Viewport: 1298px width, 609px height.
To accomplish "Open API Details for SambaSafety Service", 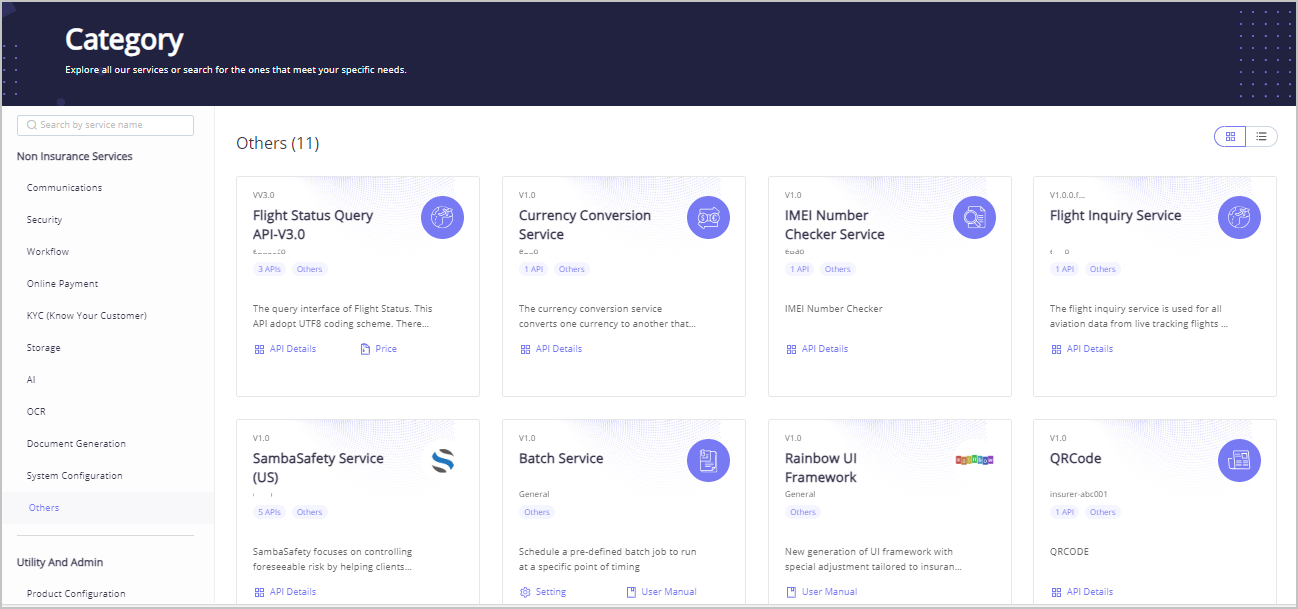I will tap(285, 592).
